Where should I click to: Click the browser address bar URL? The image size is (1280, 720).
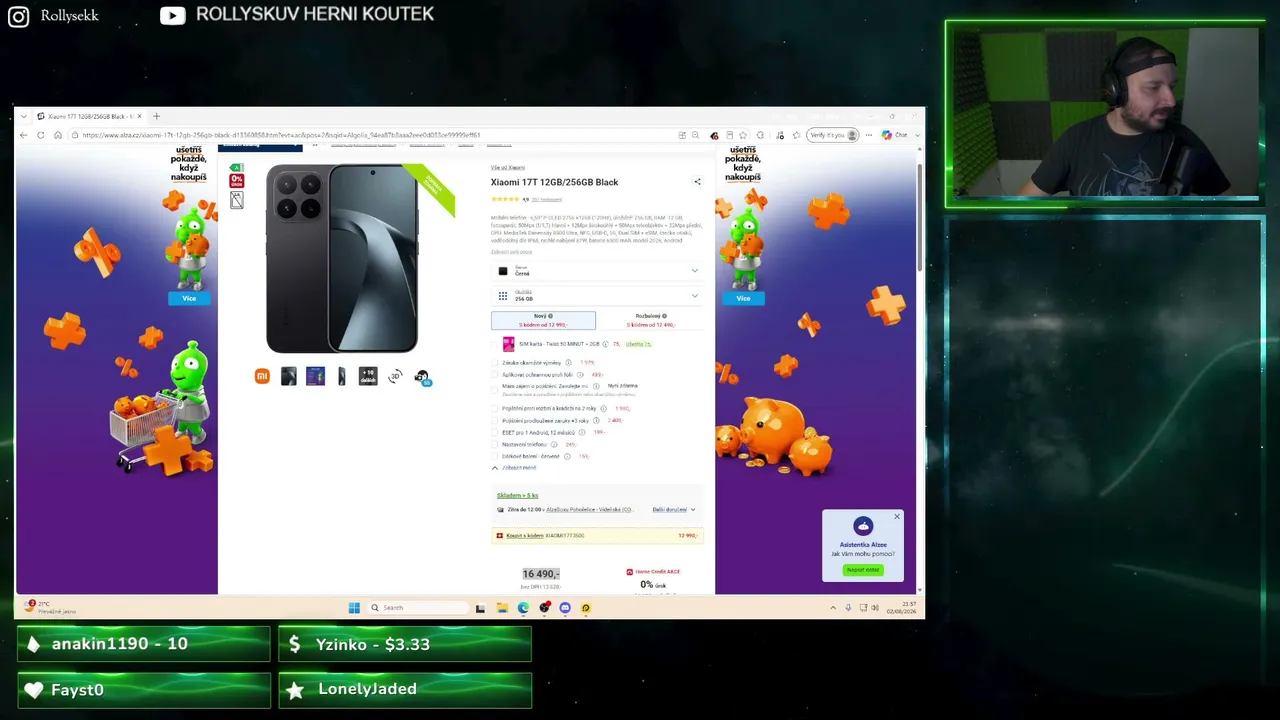281,135
